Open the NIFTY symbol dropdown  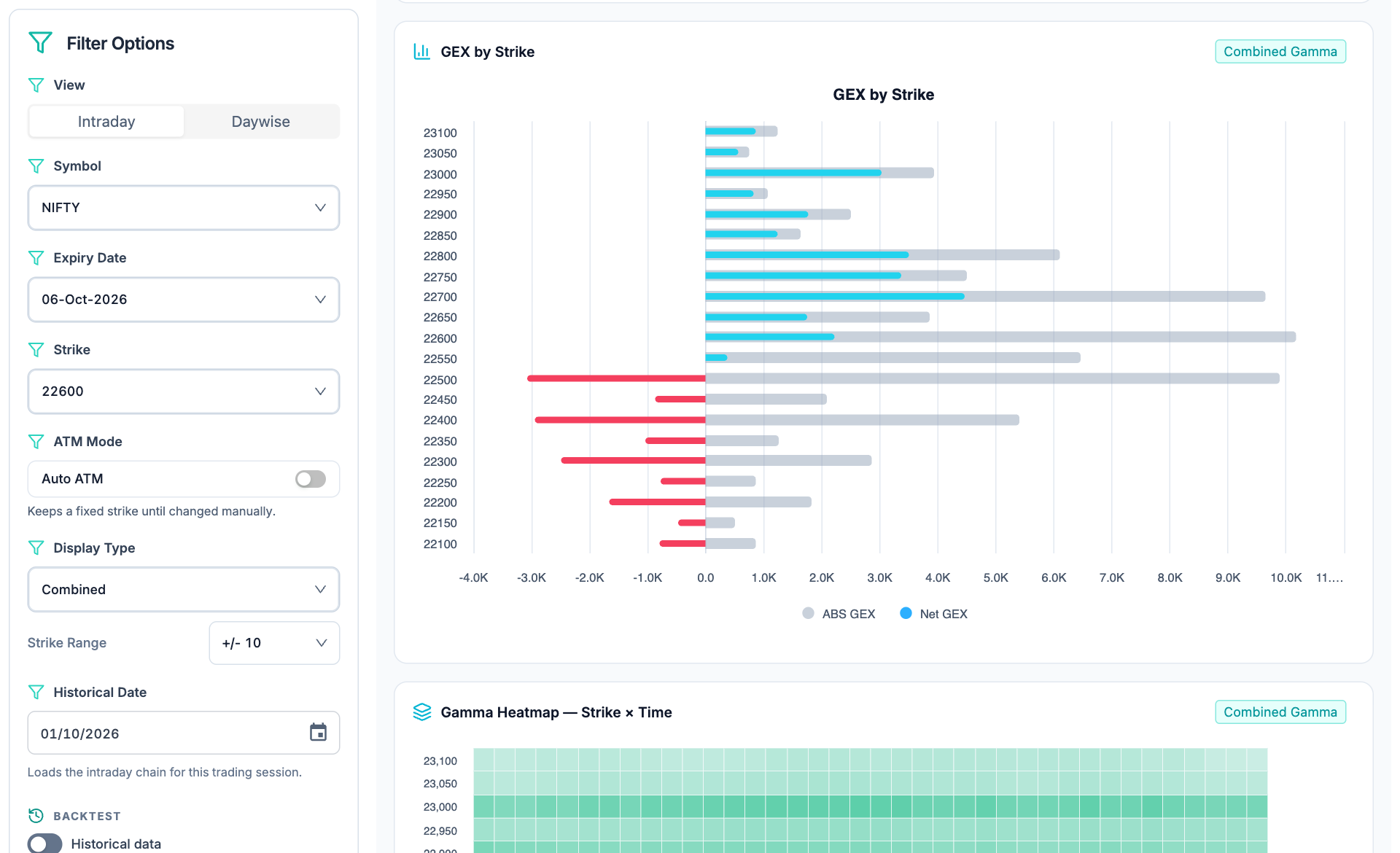tap(184, 208)
